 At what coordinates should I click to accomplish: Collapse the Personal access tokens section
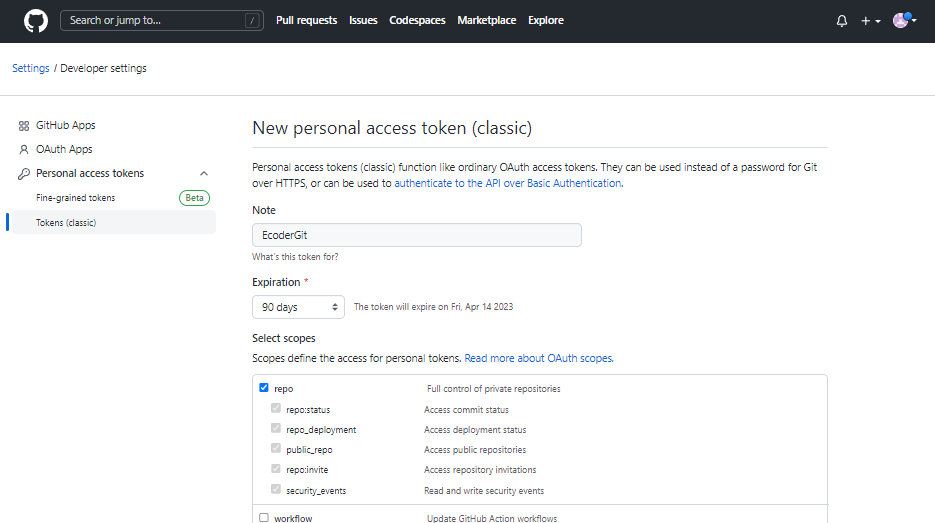coord(204,174)
